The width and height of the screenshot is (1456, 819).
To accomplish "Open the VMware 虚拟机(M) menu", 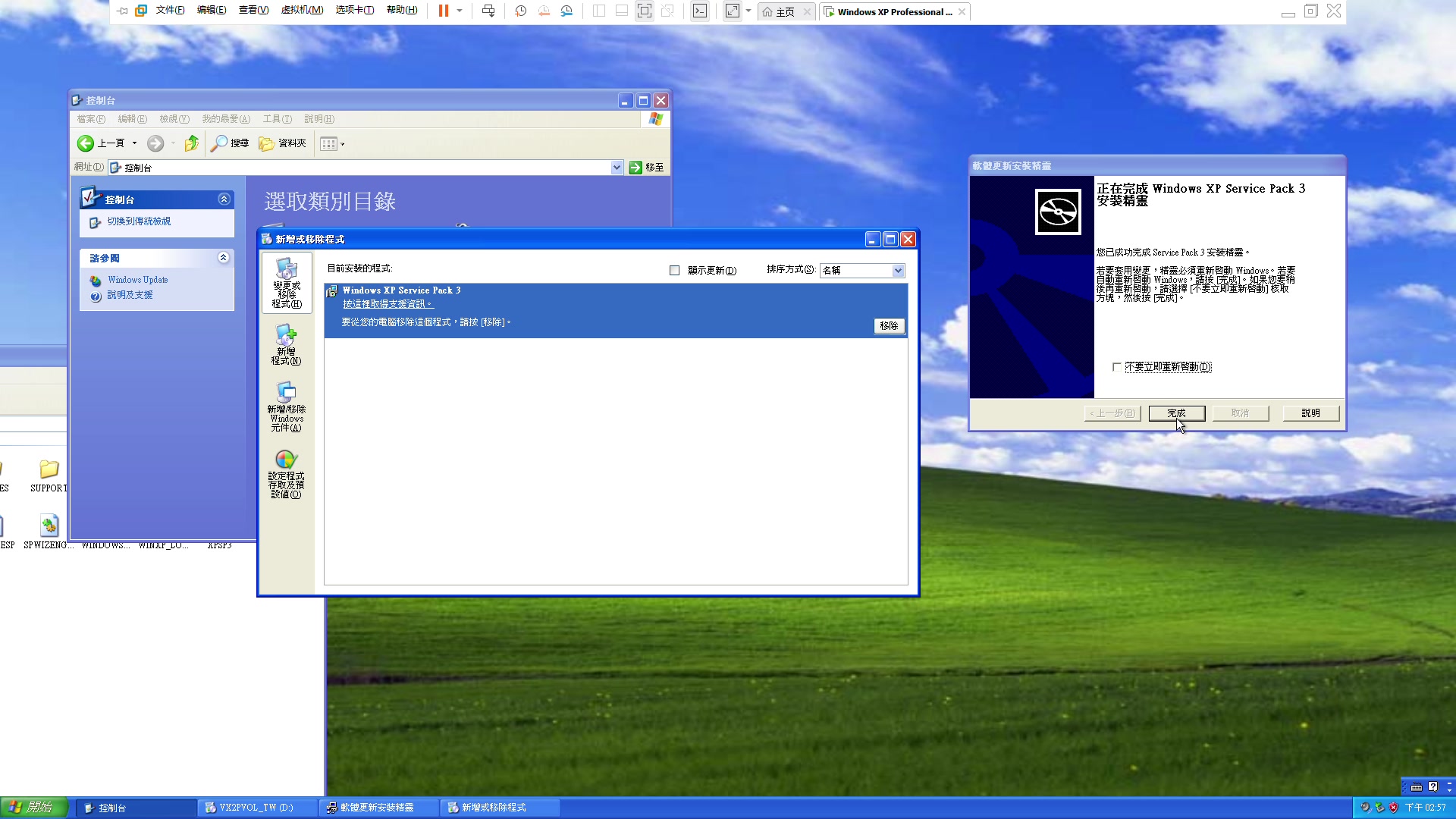I will [x=302, y=11].
